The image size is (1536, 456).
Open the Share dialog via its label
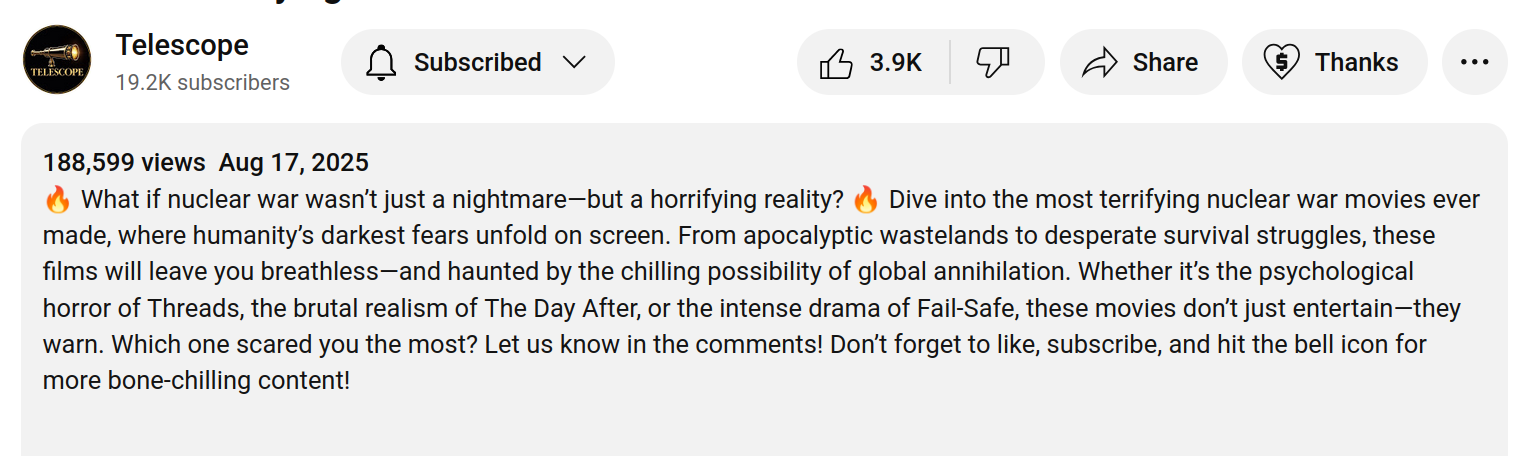(x=1165, y=62)
